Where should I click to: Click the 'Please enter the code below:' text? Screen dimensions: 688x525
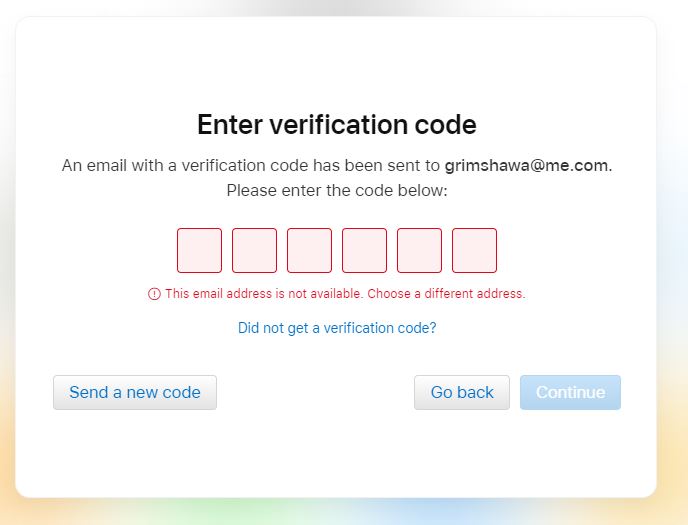click(337, 190)
